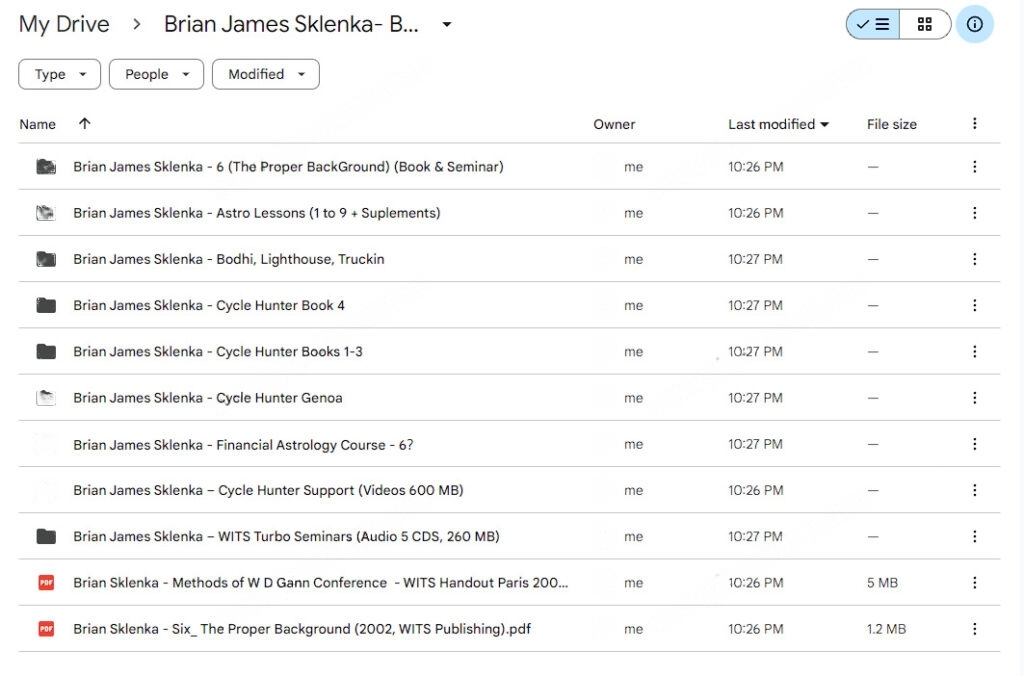Open the folder name dropdown in breadcrumb

pos(447,24)
